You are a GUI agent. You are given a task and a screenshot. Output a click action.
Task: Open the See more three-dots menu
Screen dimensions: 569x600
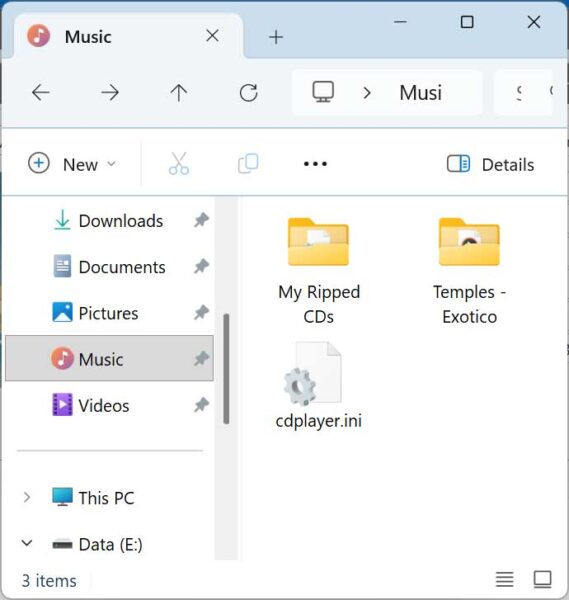coord(315,164)
